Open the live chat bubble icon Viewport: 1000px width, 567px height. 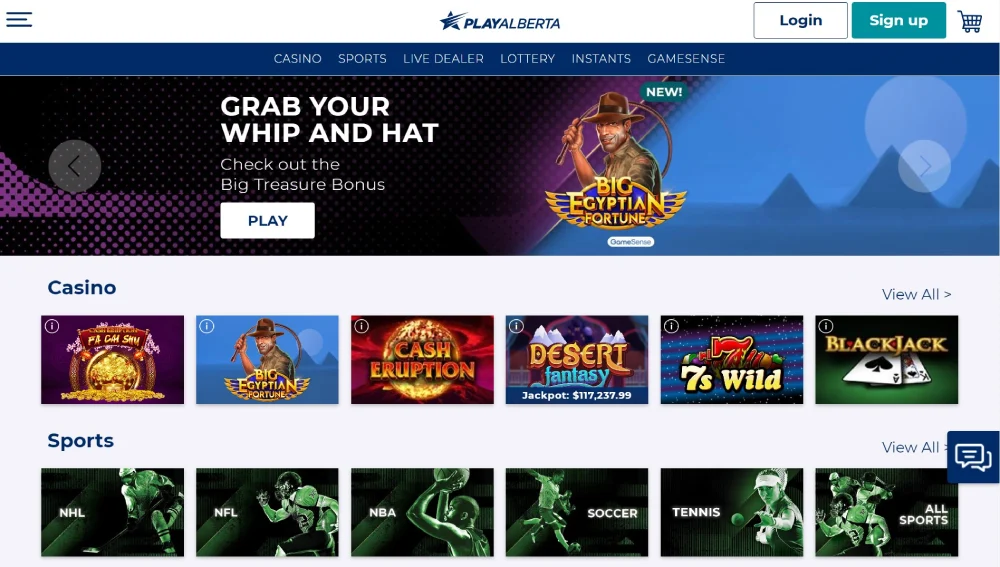click(x=973, y=457)
